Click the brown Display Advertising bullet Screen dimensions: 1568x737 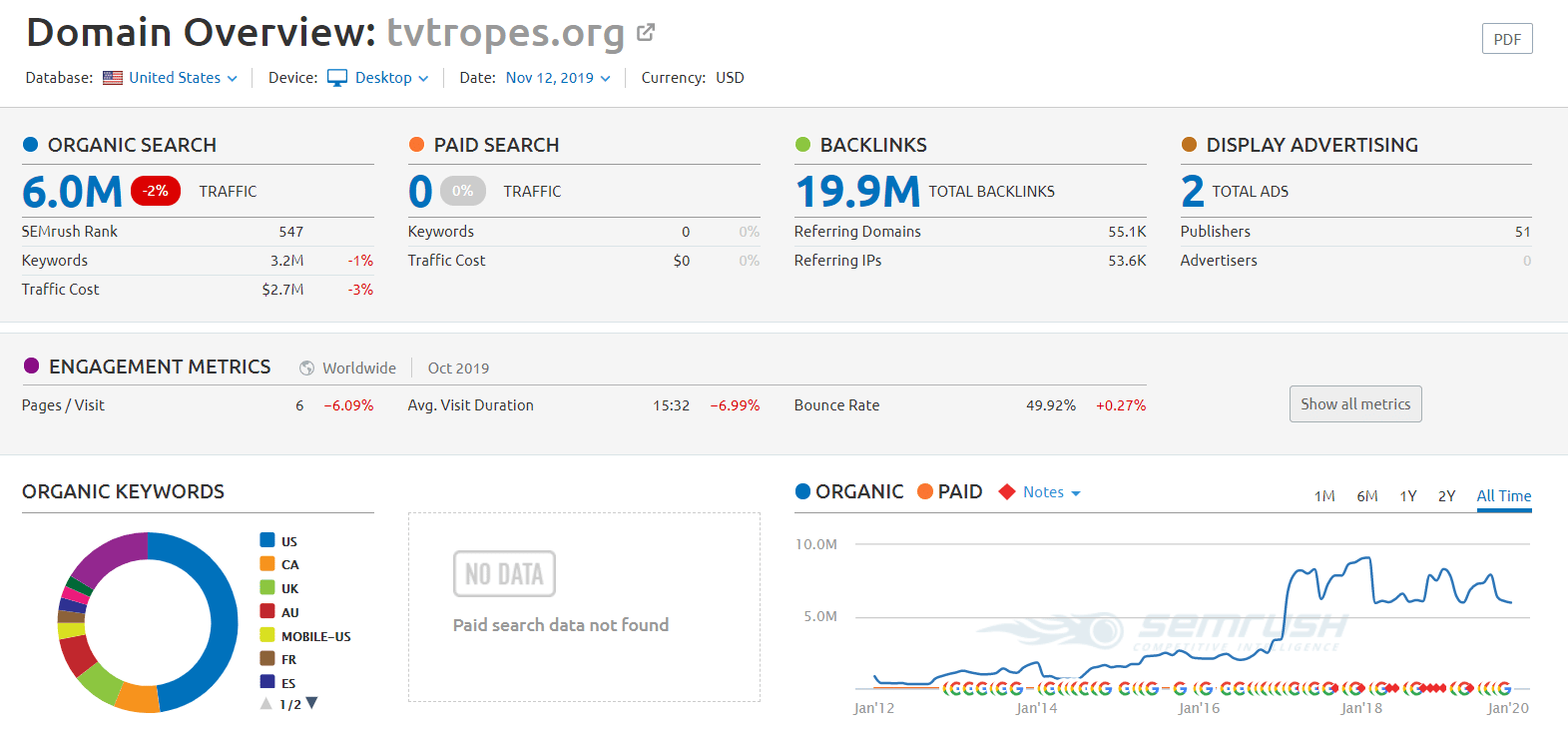tap(1189, 145)
